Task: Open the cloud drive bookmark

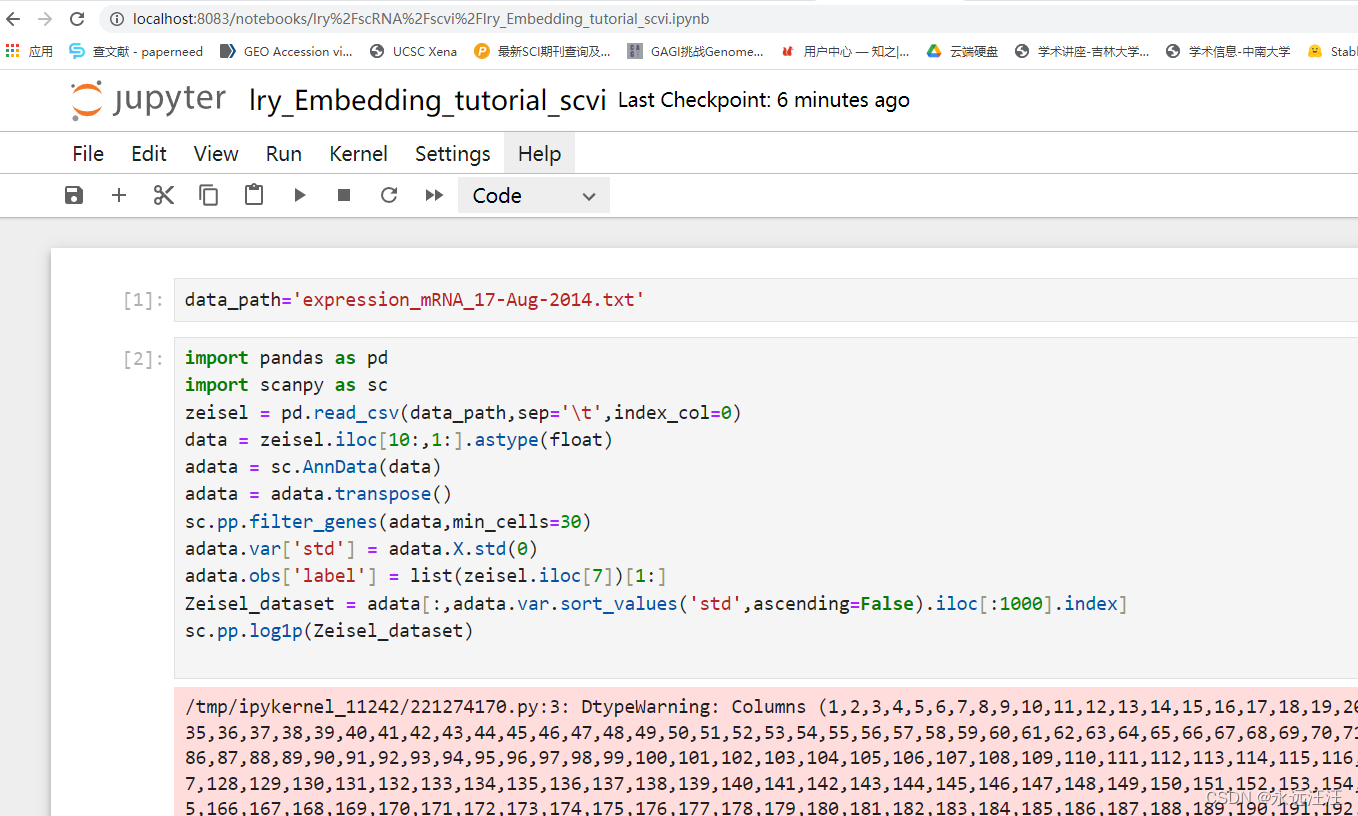Action: (x=962, y=51)
